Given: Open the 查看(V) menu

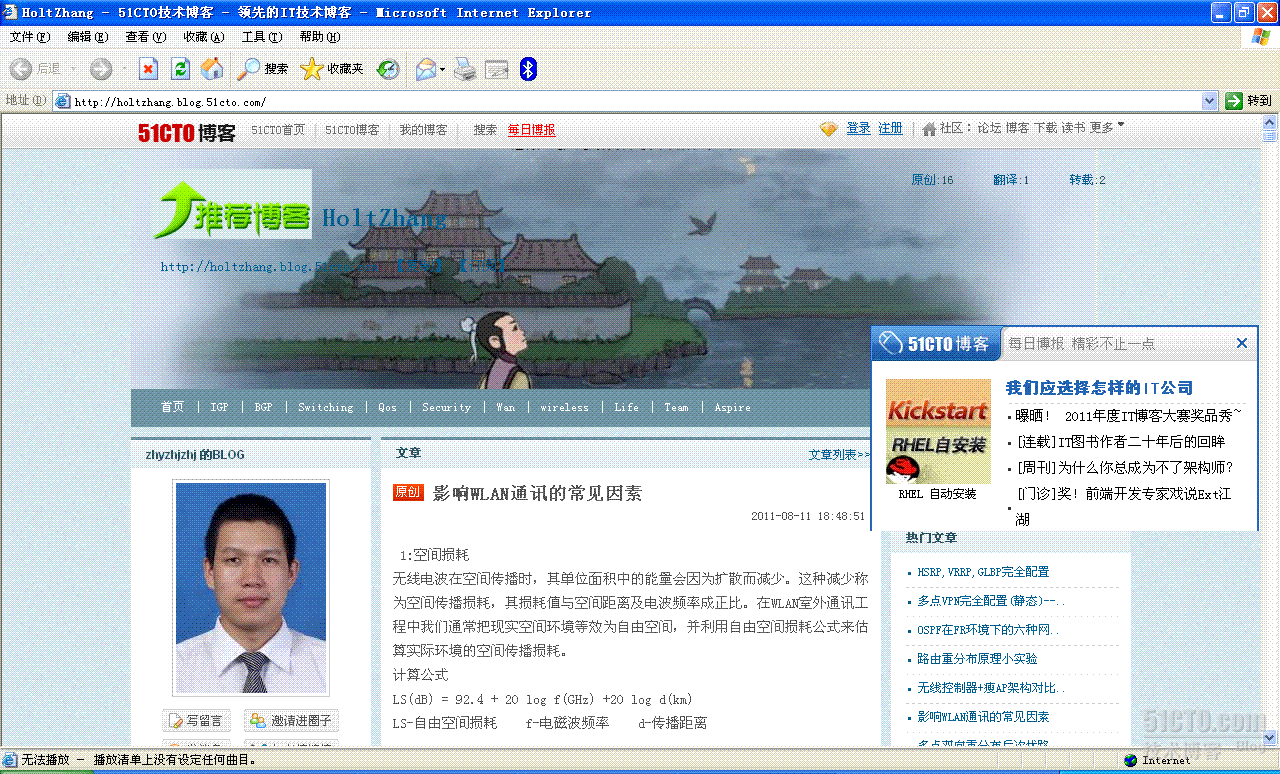Looking at the screenshot, I should pyautogui.click(x=146, y=37).
